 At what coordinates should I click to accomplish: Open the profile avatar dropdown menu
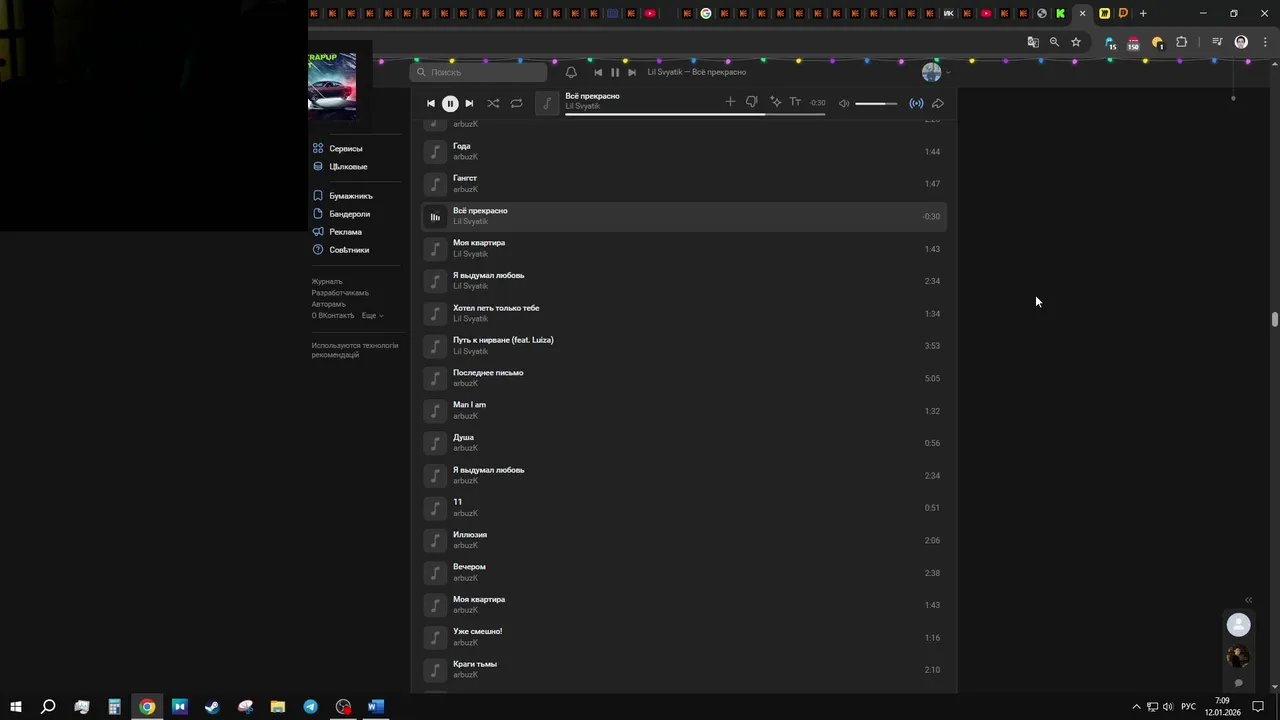coord(935,72)
